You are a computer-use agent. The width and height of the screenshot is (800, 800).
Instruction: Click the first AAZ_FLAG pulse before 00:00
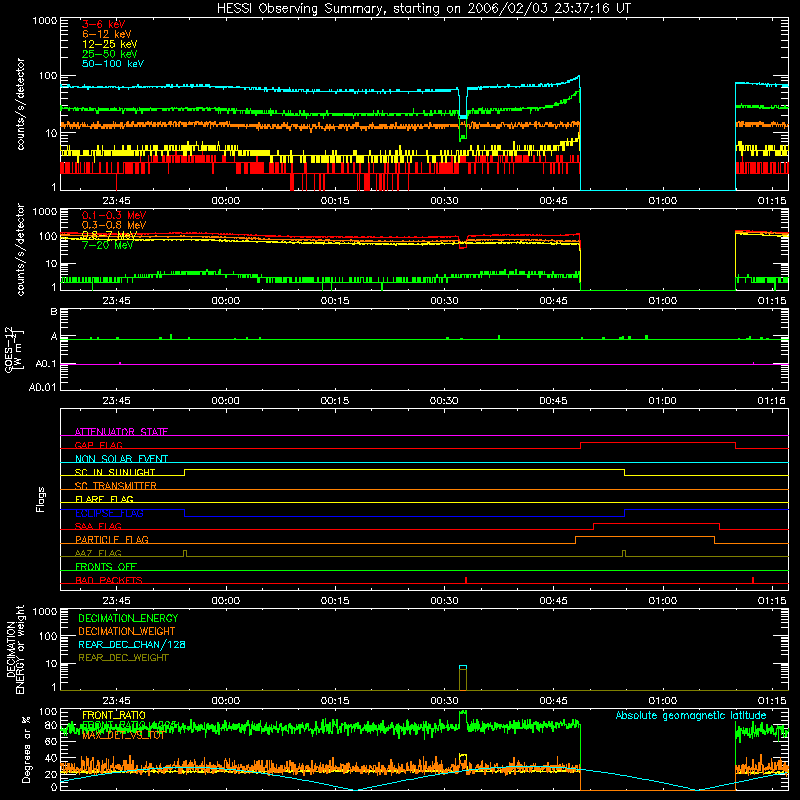pos(185,554)
